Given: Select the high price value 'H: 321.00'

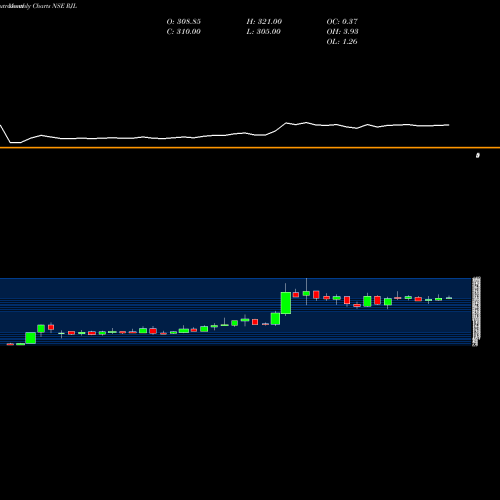Looking at the screenshot, I should pos(264,22).
